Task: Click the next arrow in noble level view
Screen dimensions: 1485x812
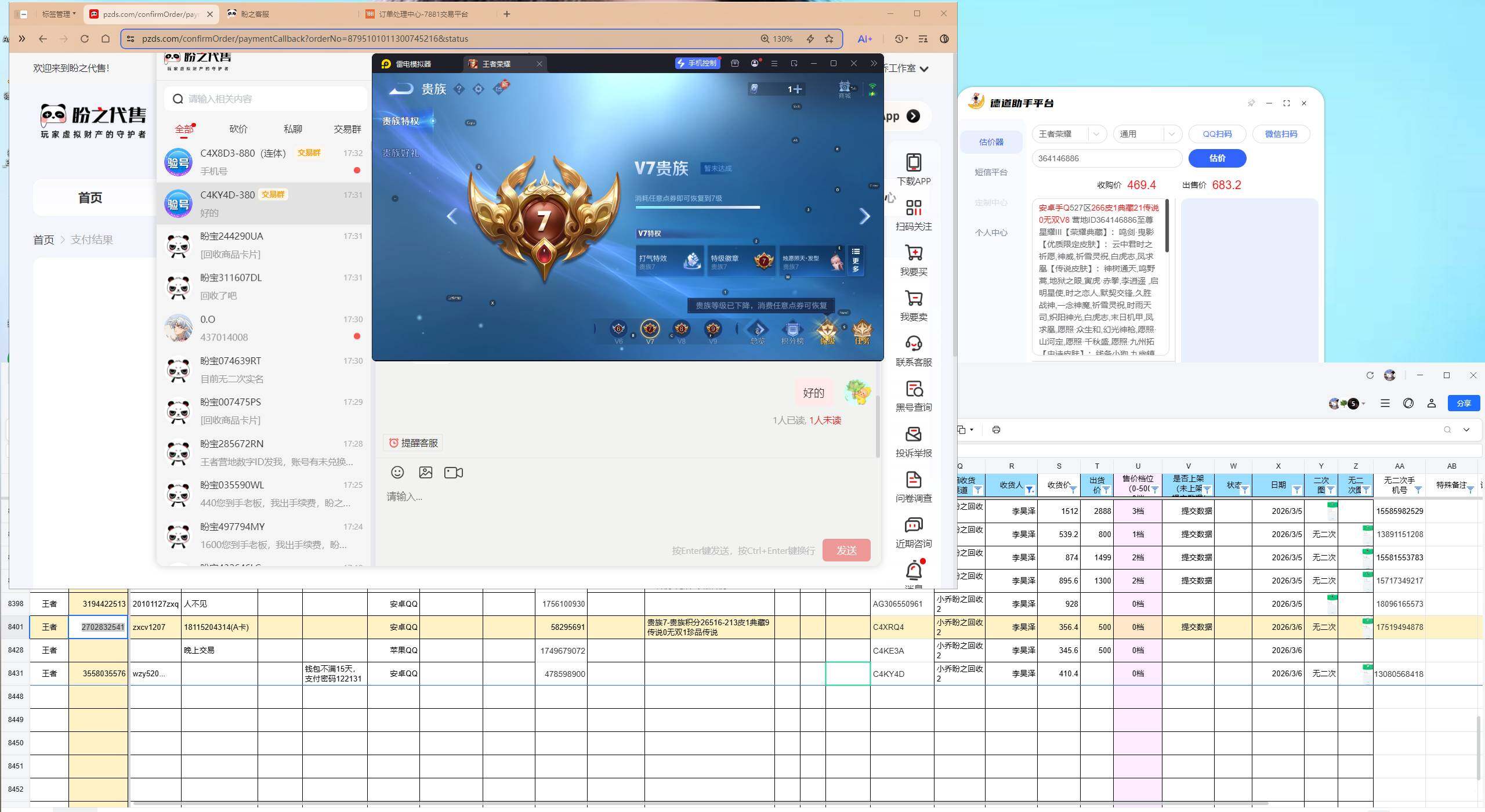Action: pos(864,216)
